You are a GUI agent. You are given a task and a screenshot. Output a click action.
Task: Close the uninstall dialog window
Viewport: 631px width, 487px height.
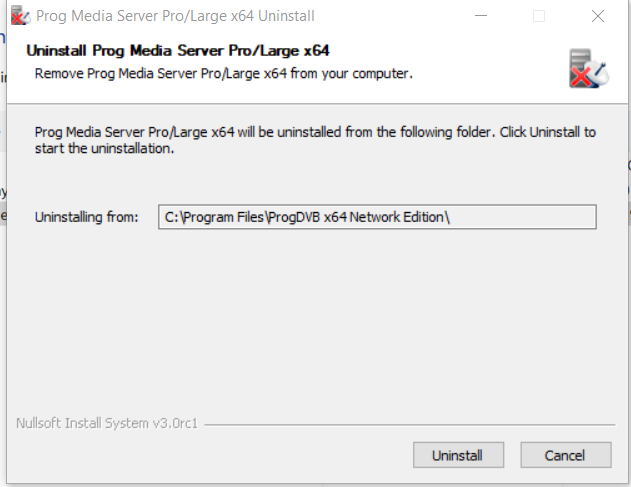tap(598, 17)
